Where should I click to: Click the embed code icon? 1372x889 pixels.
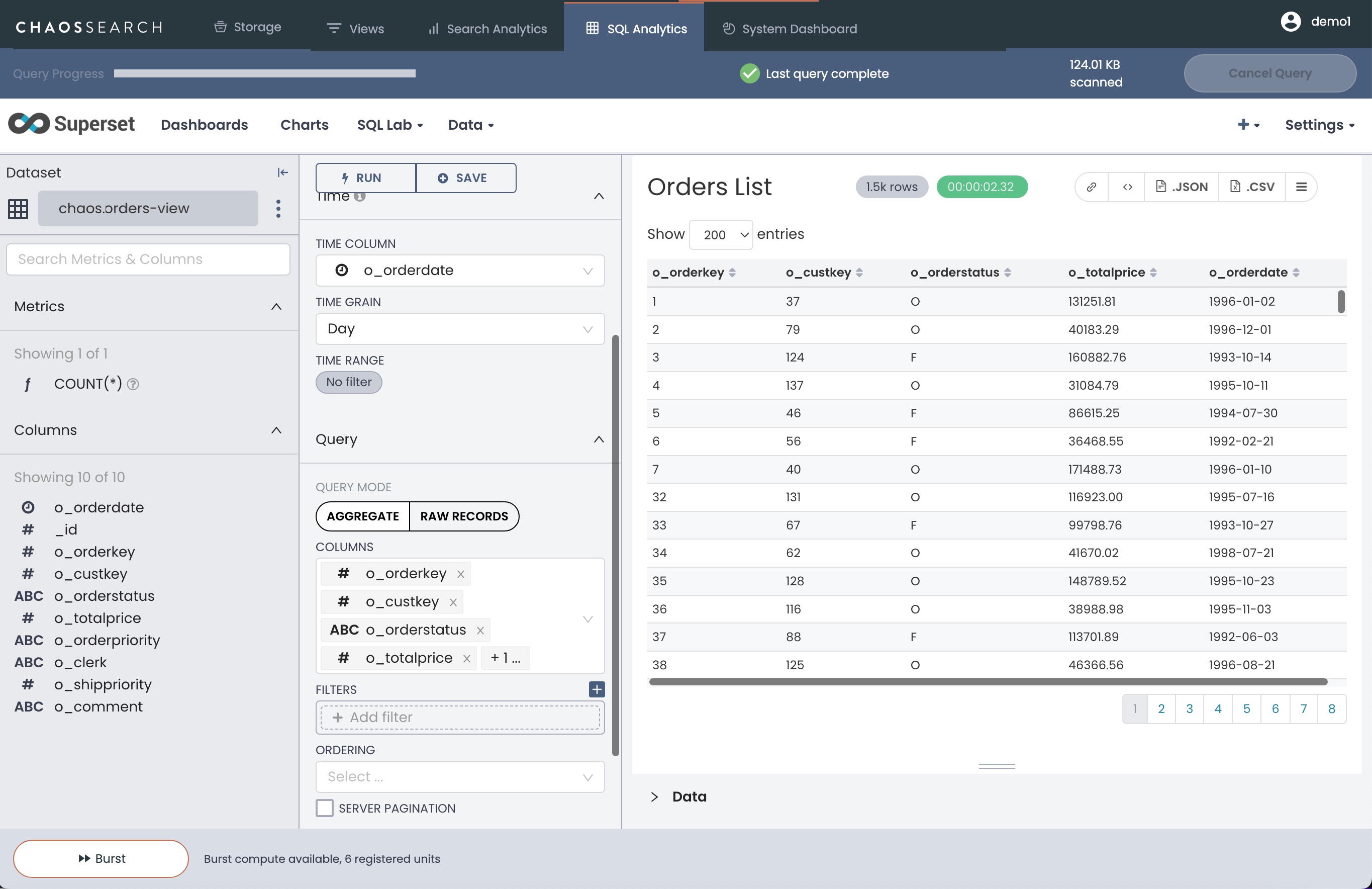(1127, 187)
